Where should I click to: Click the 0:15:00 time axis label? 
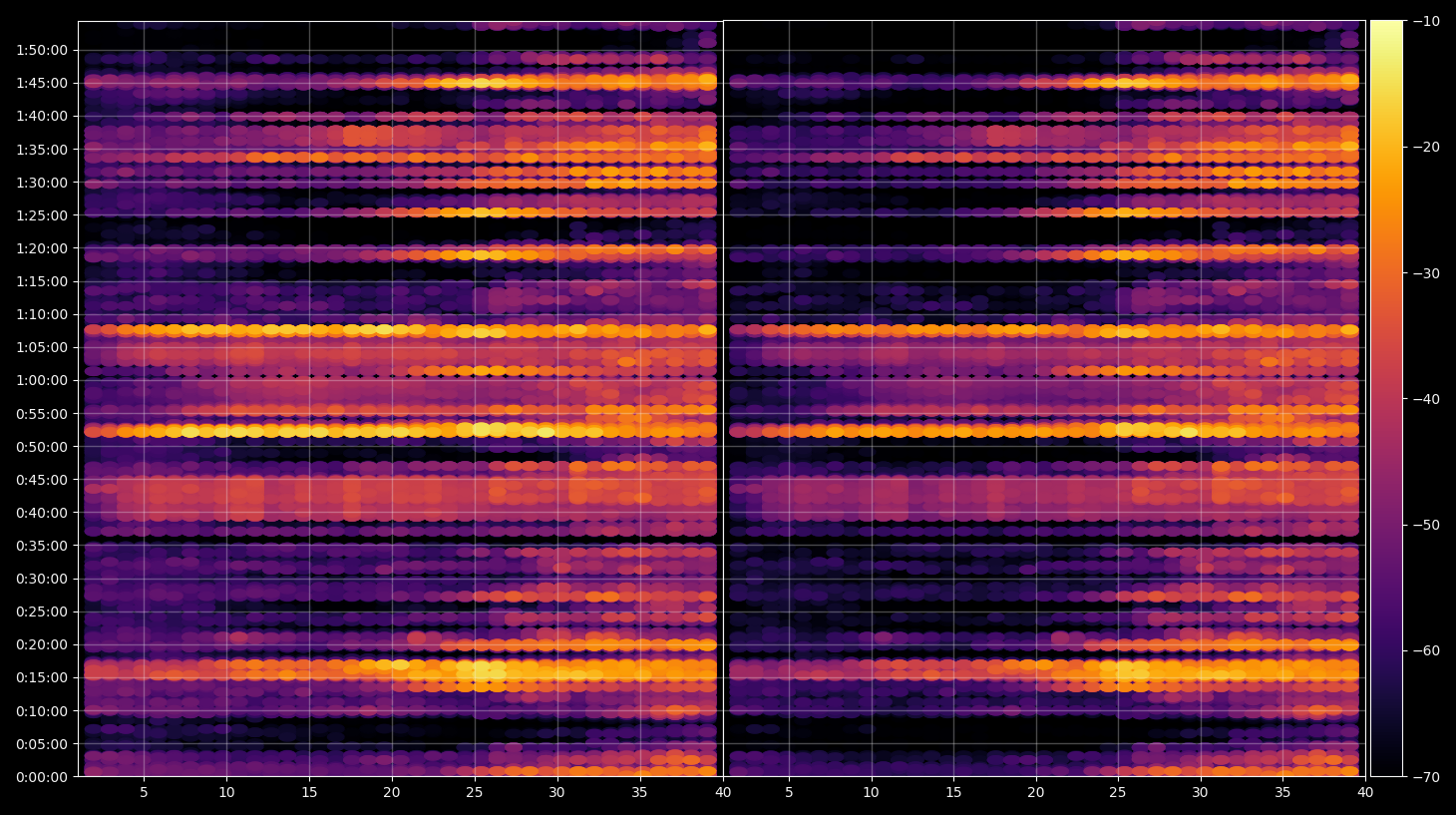pos(42,677)
